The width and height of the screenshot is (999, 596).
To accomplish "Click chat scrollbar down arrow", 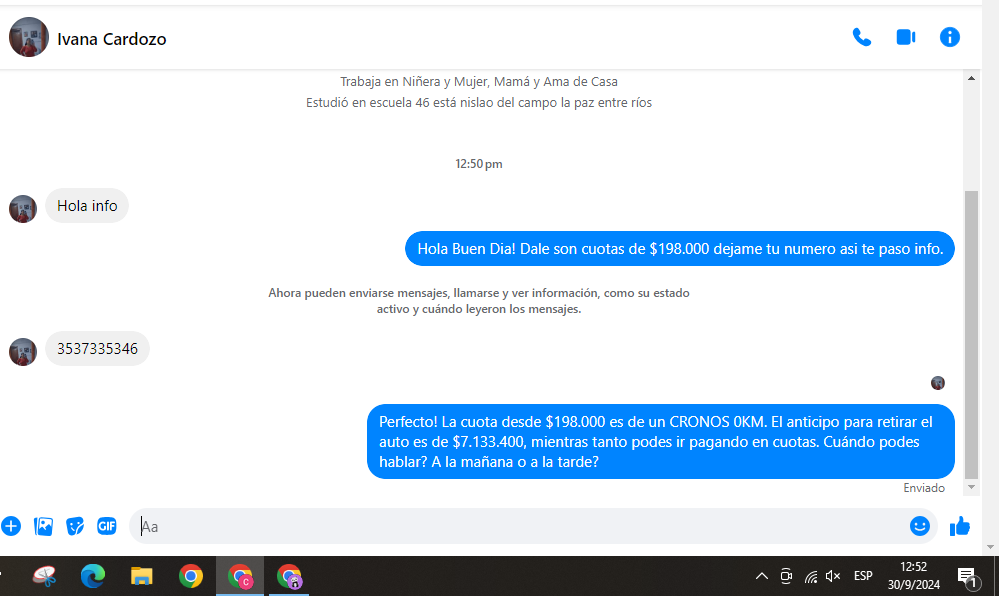I will [x=971, y=488].
